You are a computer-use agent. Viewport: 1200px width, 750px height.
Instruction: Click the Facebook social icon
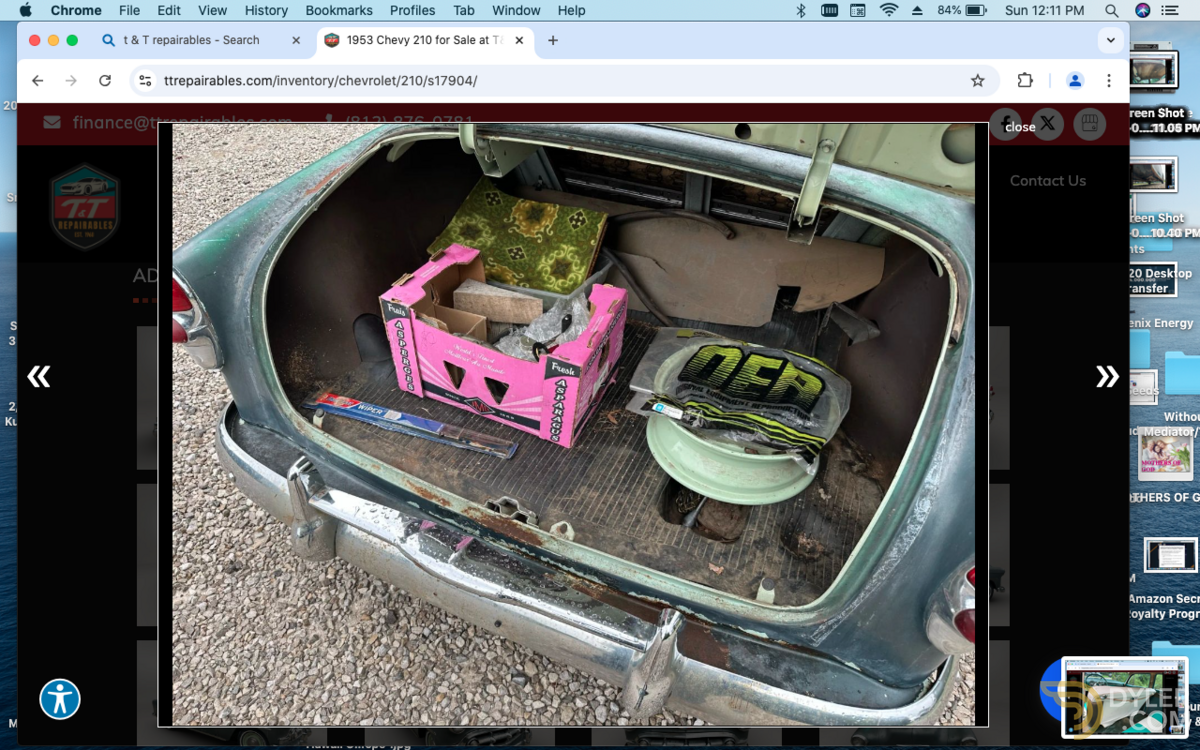[x=1003, y=123]
